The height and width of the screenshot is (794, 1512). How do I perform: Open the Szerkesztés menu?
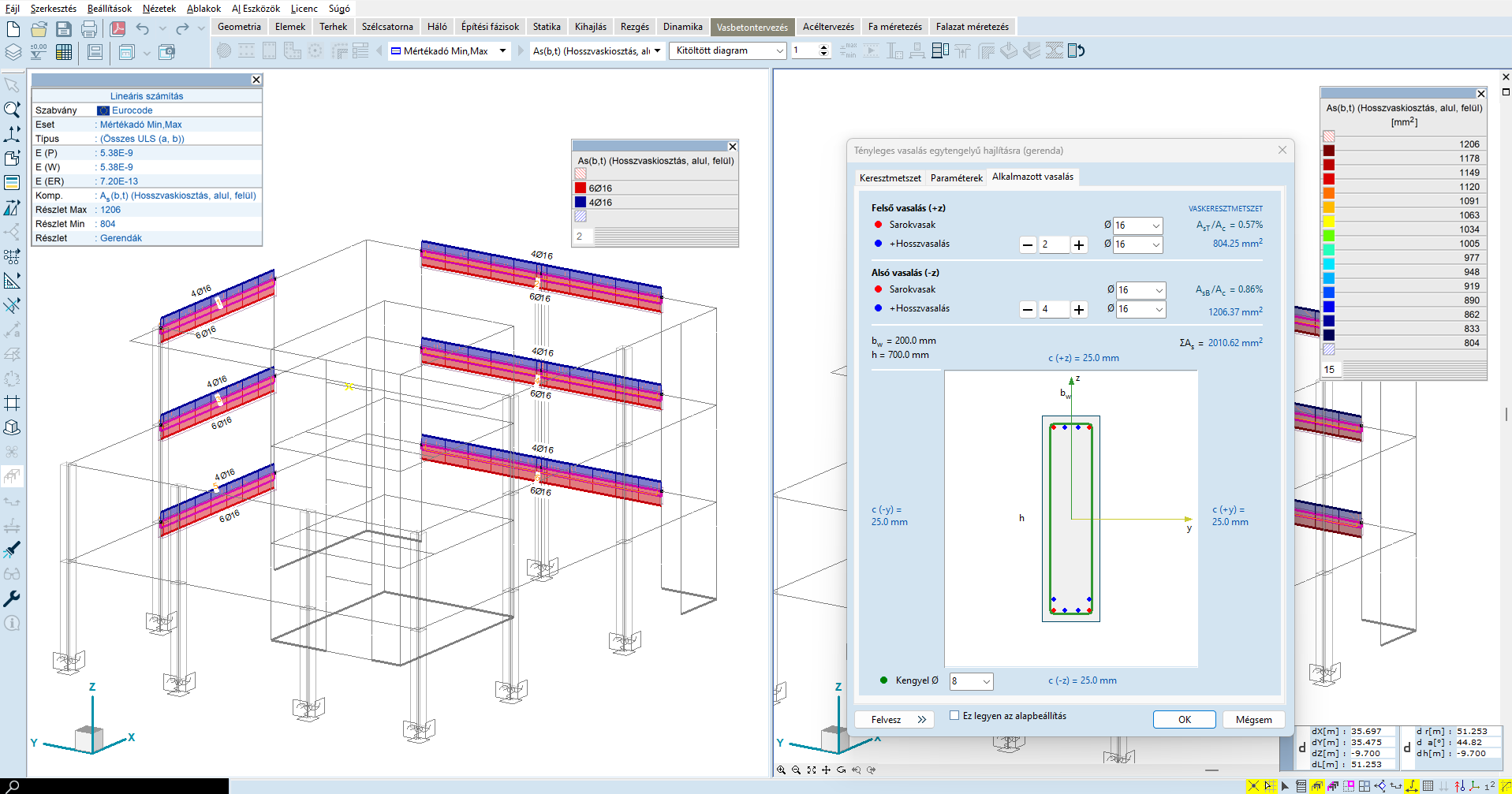point(54,9)
